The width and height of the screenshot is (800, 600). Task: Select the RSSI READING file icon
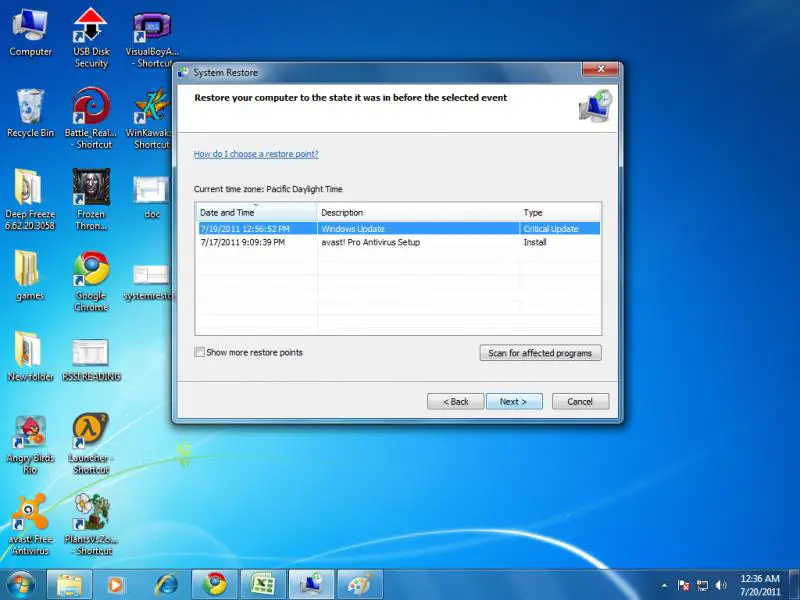point(91,360)
